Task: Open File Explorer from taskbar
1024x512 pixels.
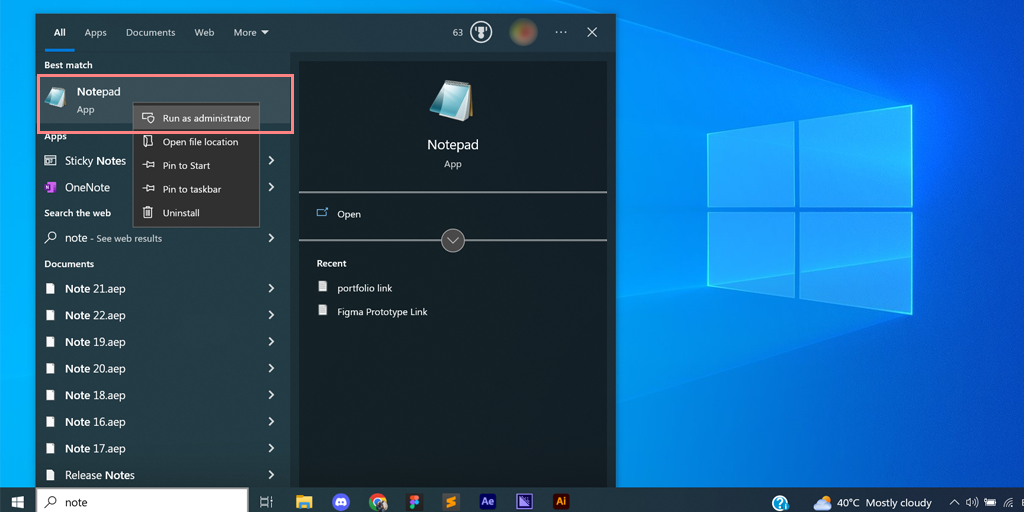Action: [x=304, y=502]
